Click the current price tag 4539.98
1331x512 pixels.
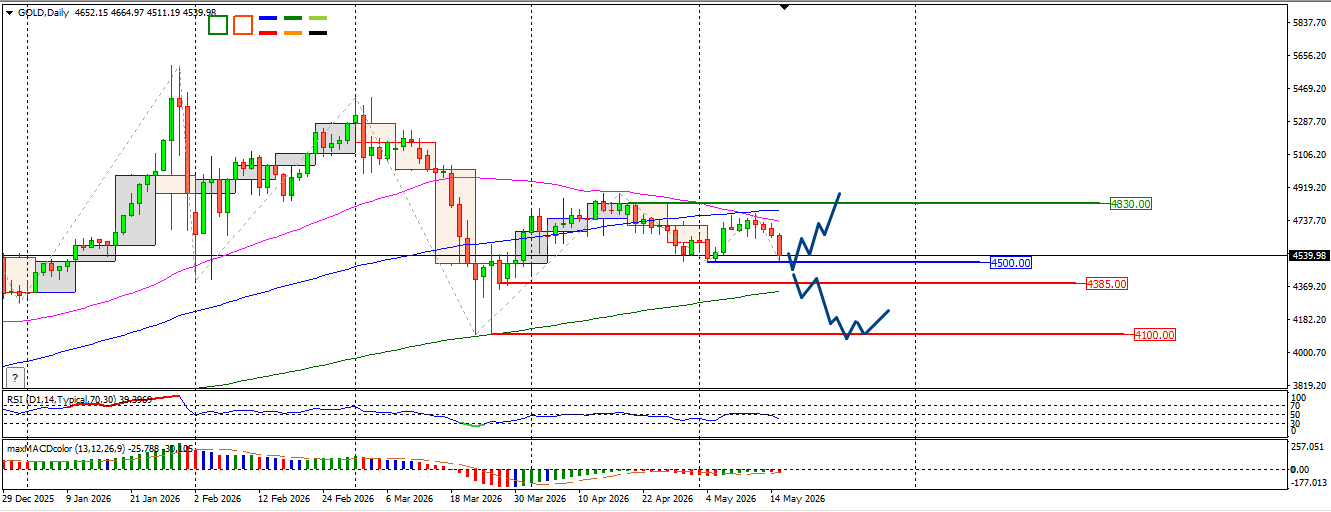click(x=1307, y=255)
